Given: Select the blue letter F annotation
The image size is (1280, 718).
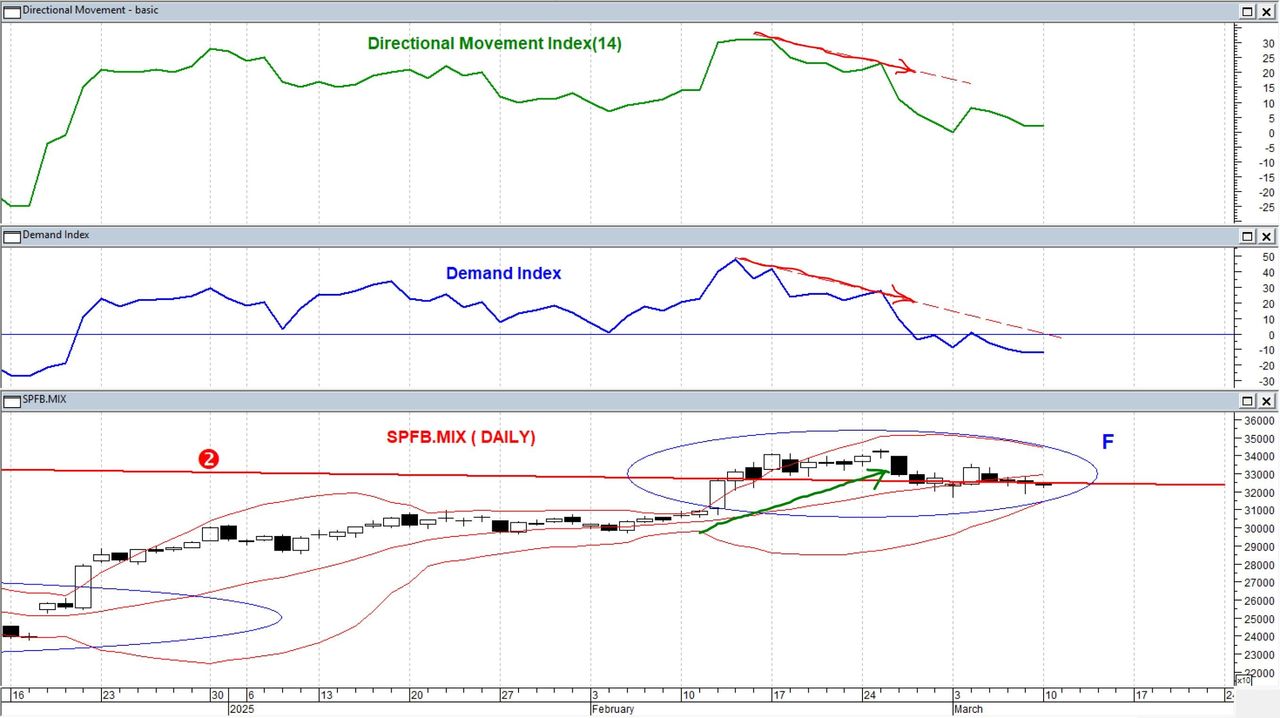Looking at the screenshot, I should (x=1107, y=442).
